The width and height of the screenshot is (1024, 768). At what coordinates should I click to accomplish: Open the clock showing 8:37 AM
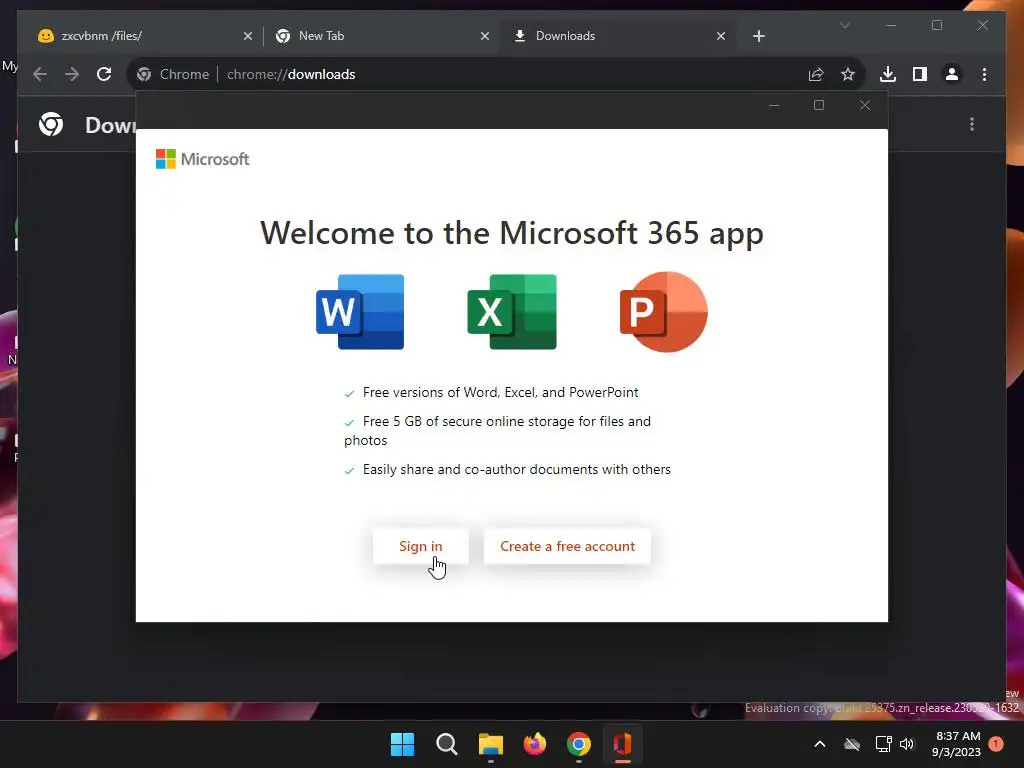(x=957, y=744)
